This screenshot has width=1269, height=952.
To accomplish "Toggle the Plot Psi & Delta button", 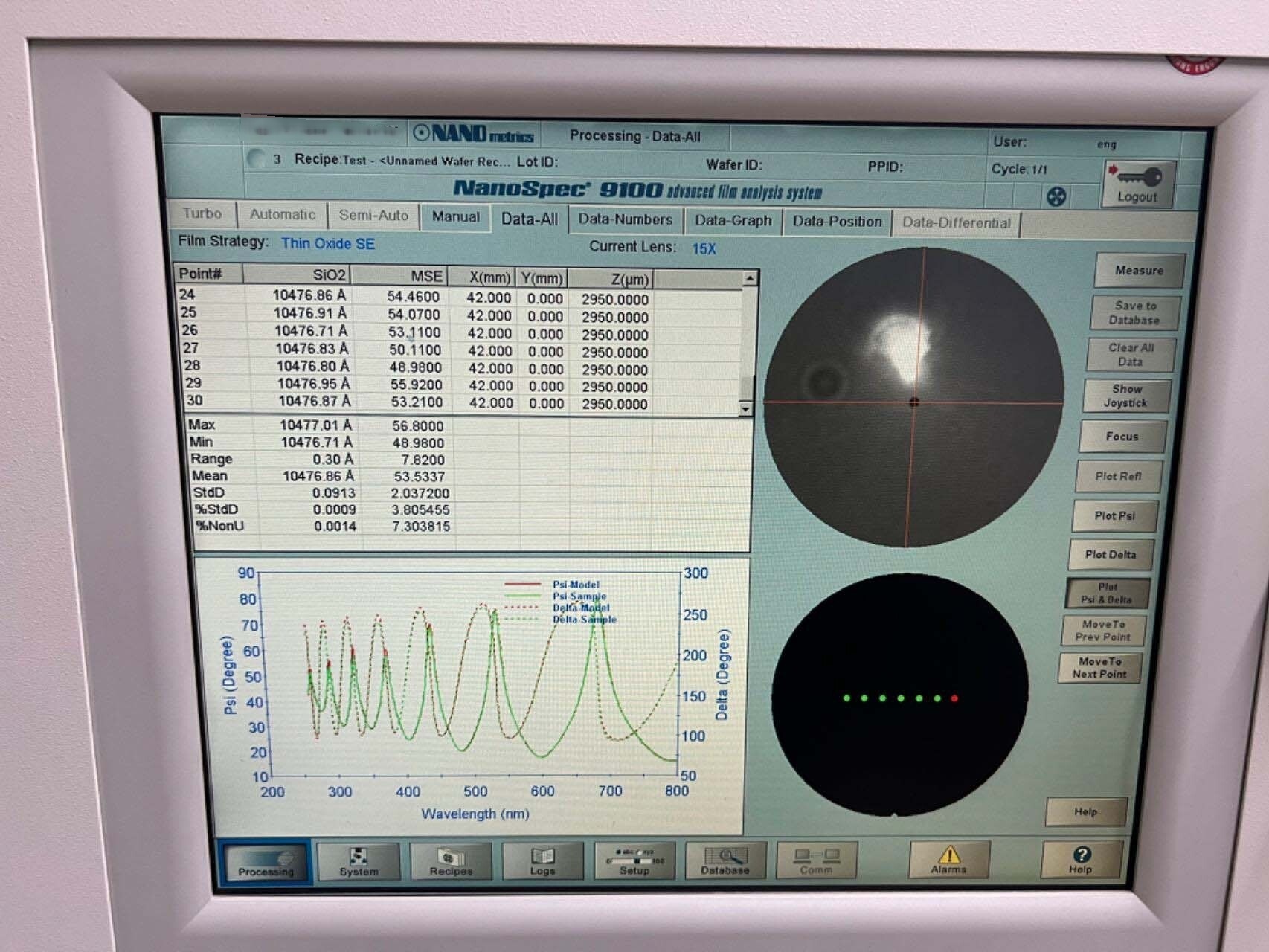I will [1107, 593].
